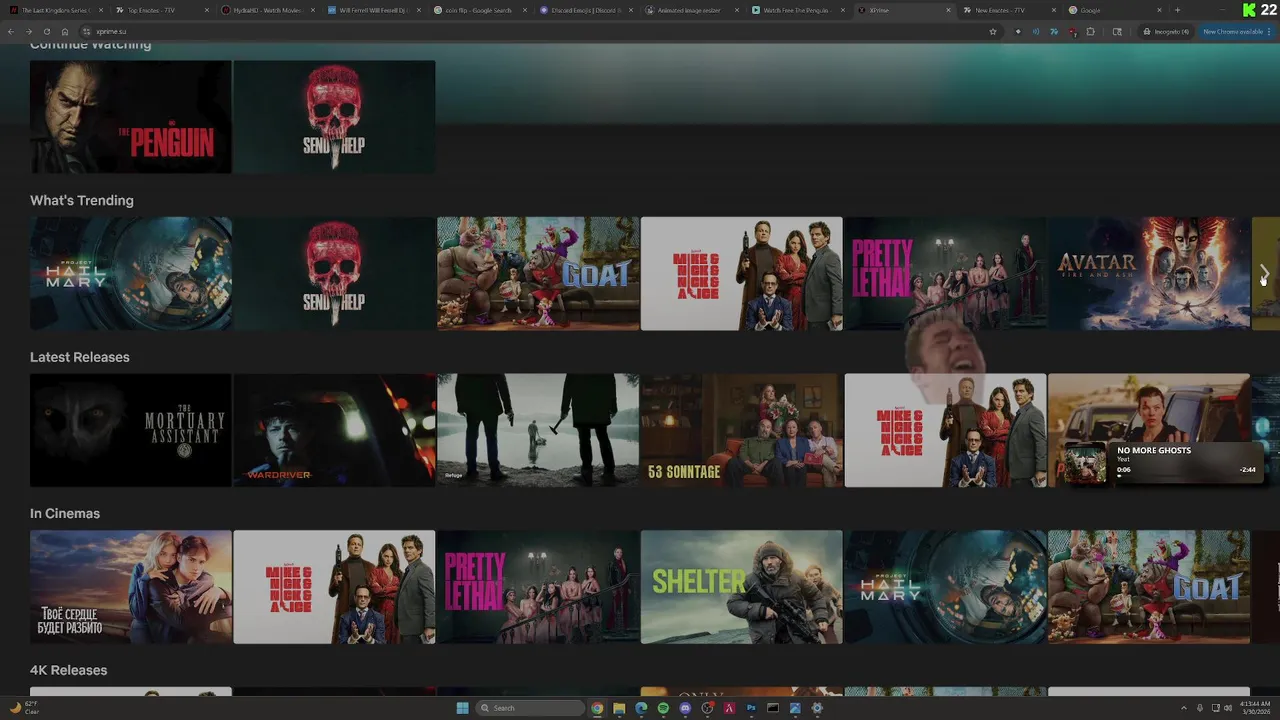
Task: Open Settings gear on taskbar
Action: (817, 708)
